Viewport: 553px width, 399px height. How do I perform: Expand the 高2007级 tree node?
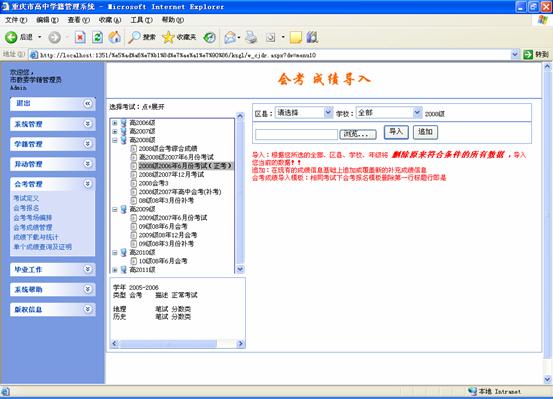pos(115,132)
